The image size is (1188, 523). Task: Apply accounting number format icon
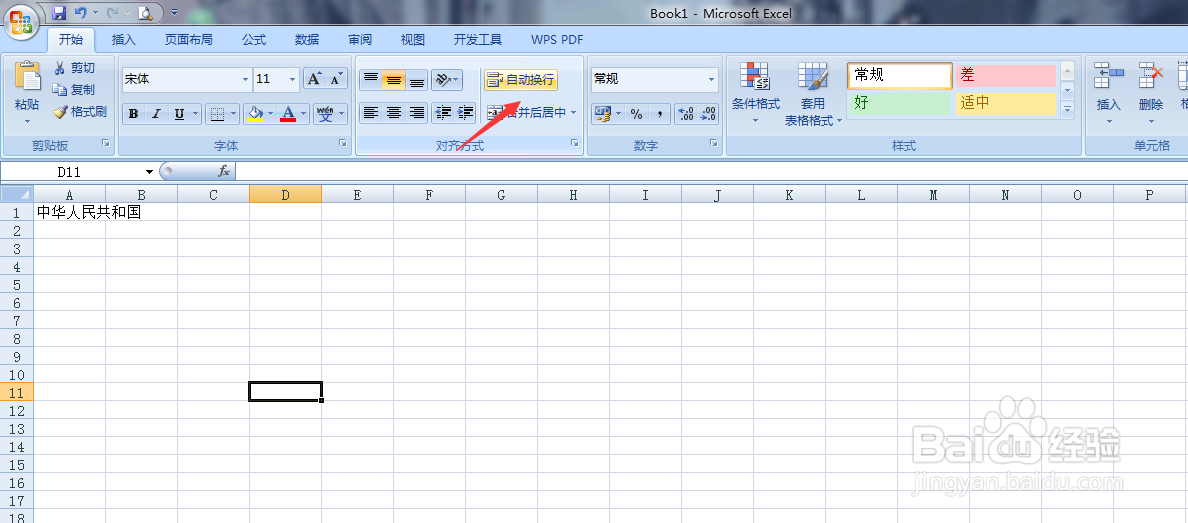(603, 114)
